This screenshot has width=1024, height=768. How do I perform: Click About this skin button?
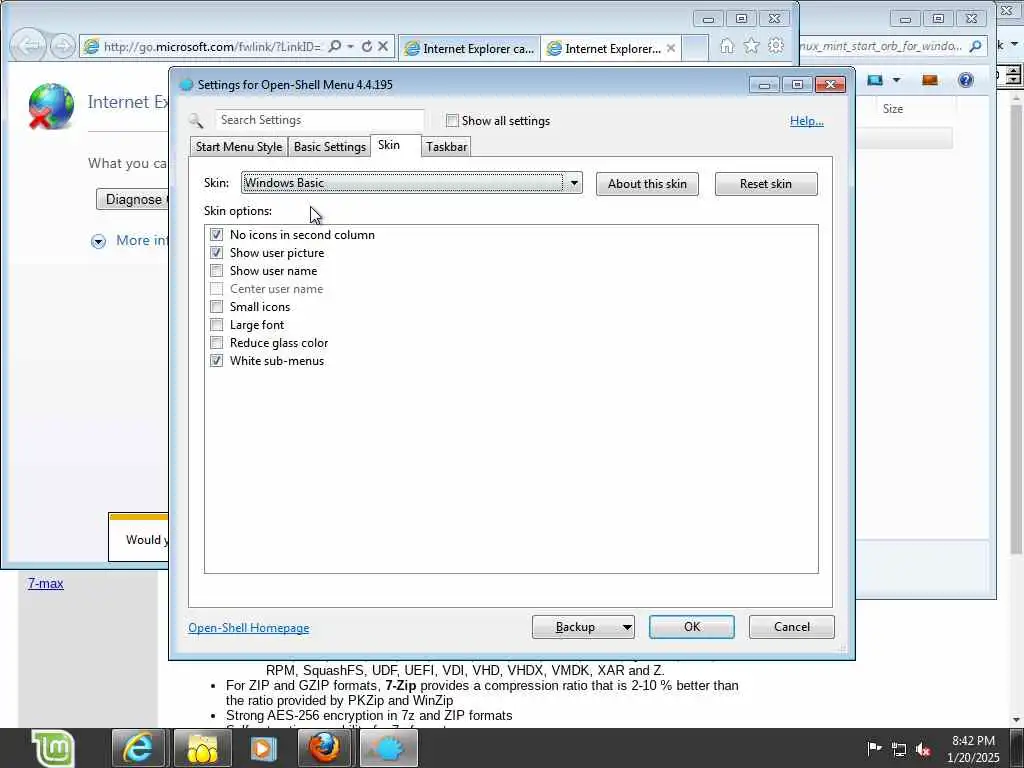[647, 184]
